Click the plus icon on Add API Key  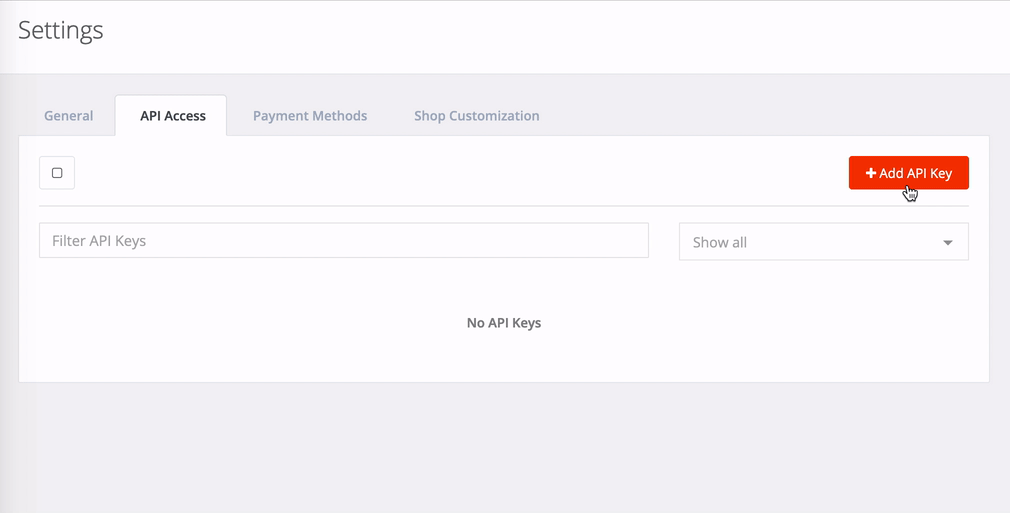coord(871,173)
